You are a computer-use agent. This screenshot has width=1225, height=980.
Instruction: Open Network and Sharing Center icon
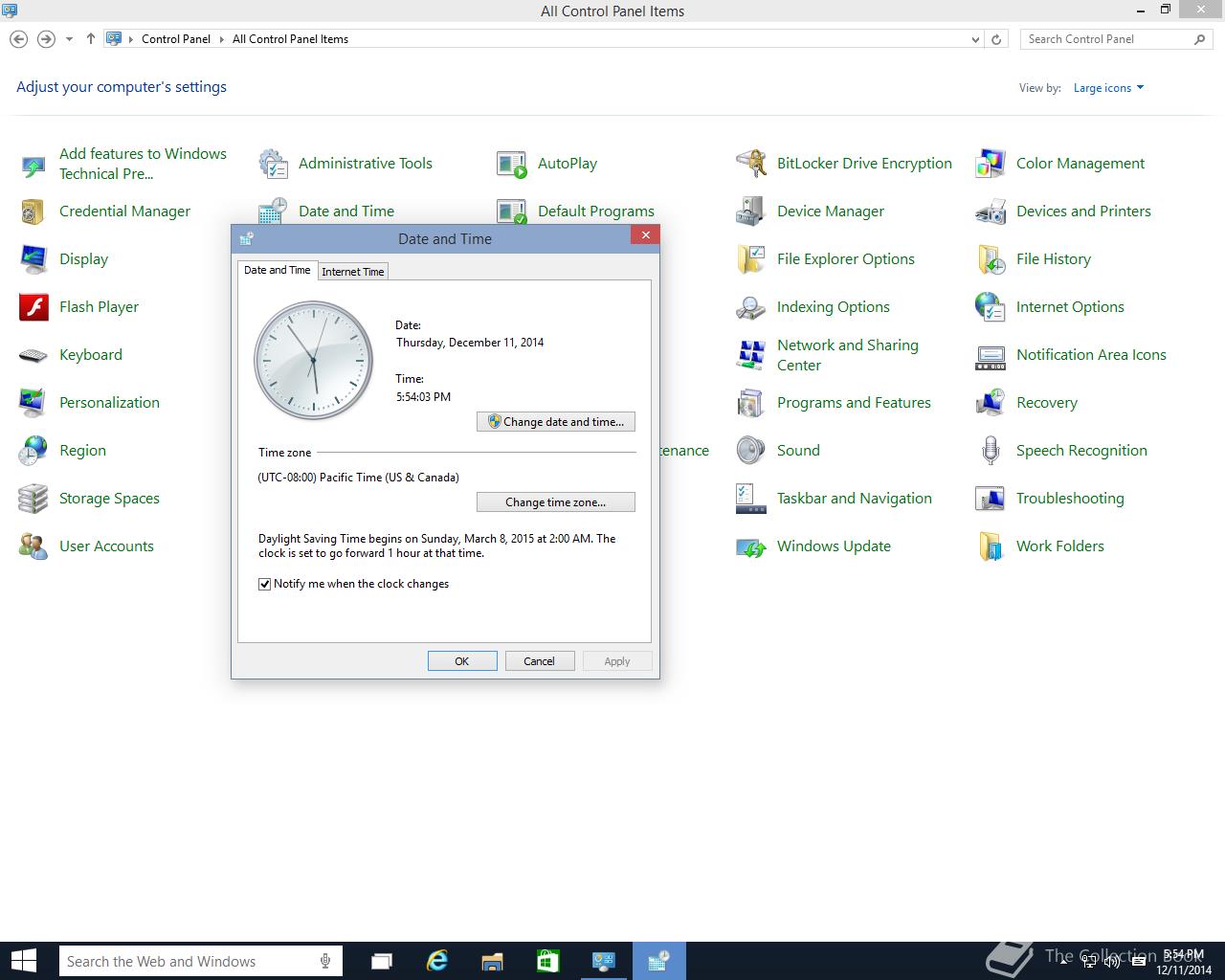point(751,355)
